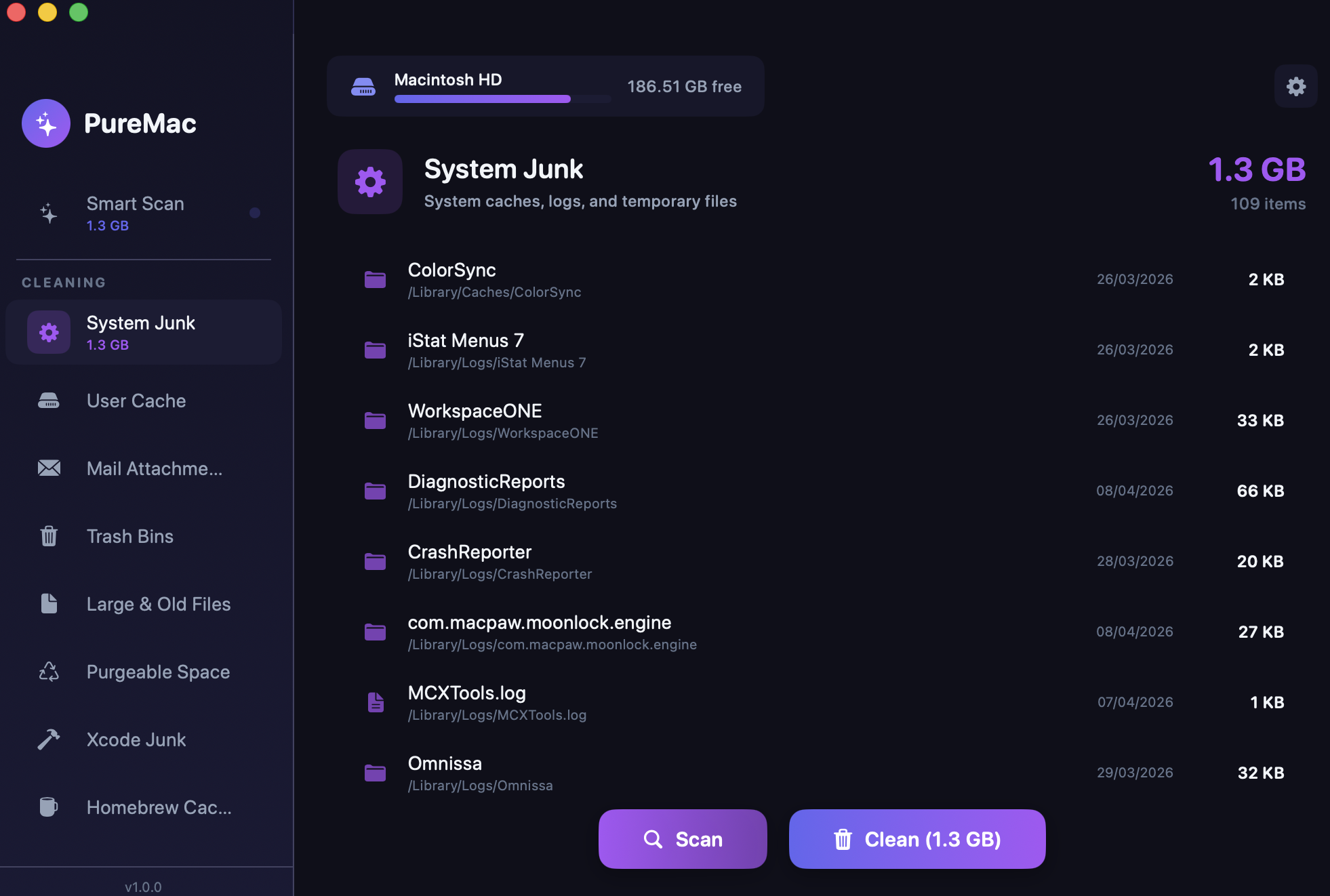1330x896 pixels.
Task: Click the Homebrew Cache mug icon
Action: click(48, 807)
